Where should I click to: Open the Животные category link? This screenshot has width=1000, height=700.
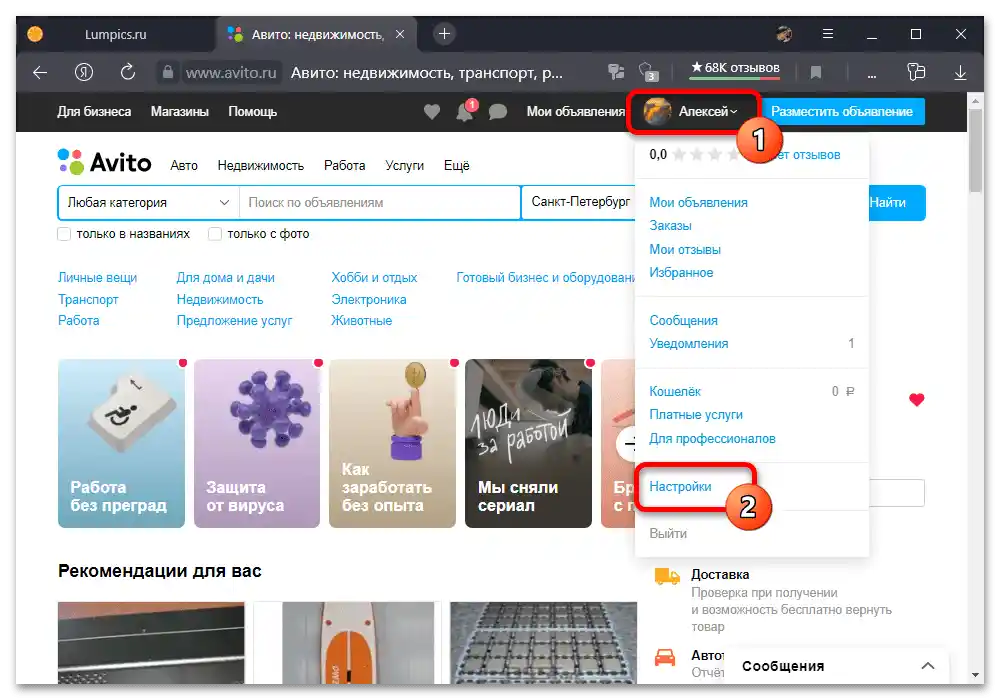pos(362,321)
